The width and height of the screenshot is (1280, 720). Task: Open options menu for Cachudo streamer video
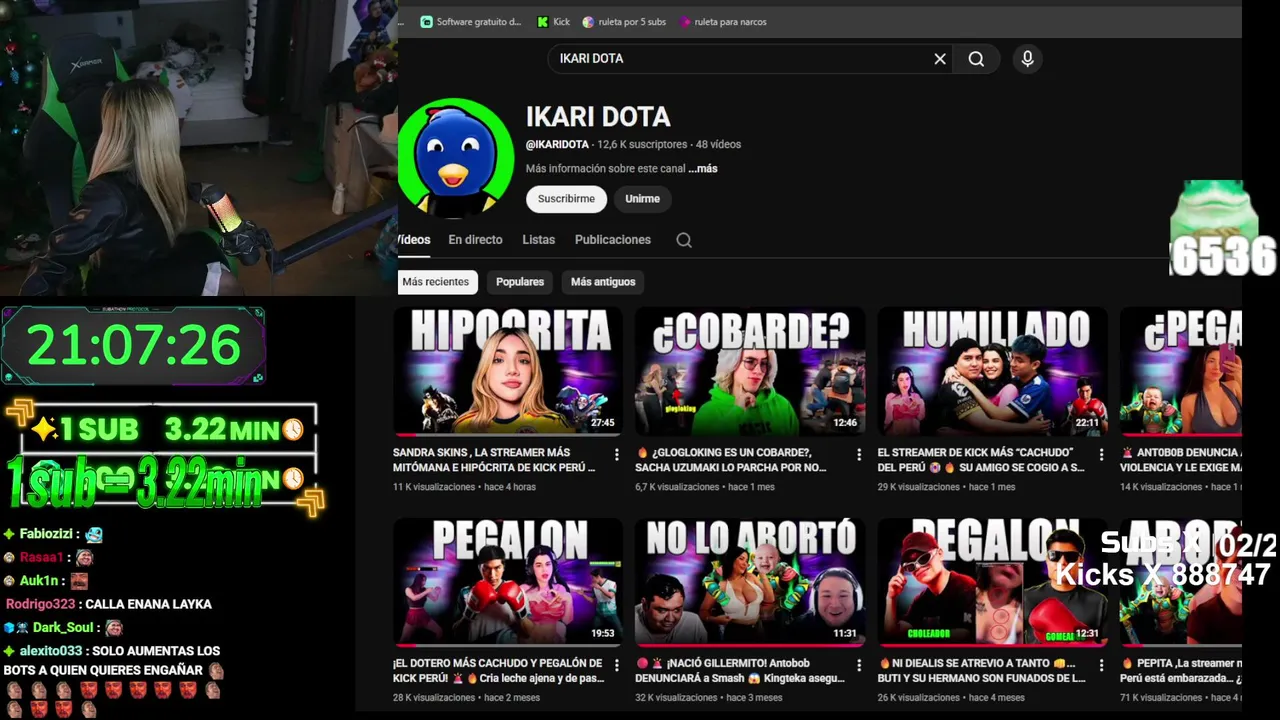pyautogui.click(x=1101, y=455)
